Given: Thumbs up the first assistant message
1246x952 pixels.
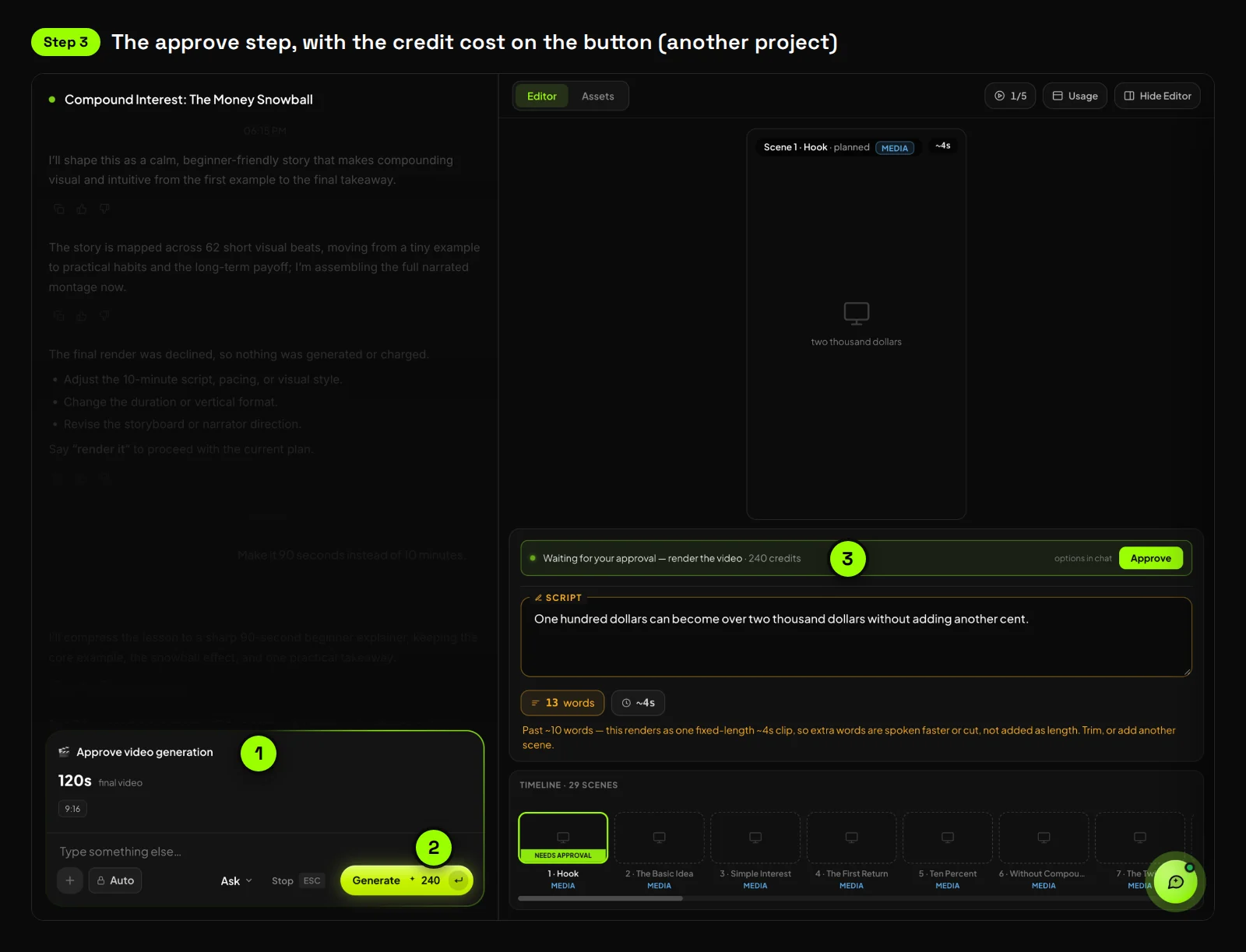Looking at the screenshot, I should 82,209.
